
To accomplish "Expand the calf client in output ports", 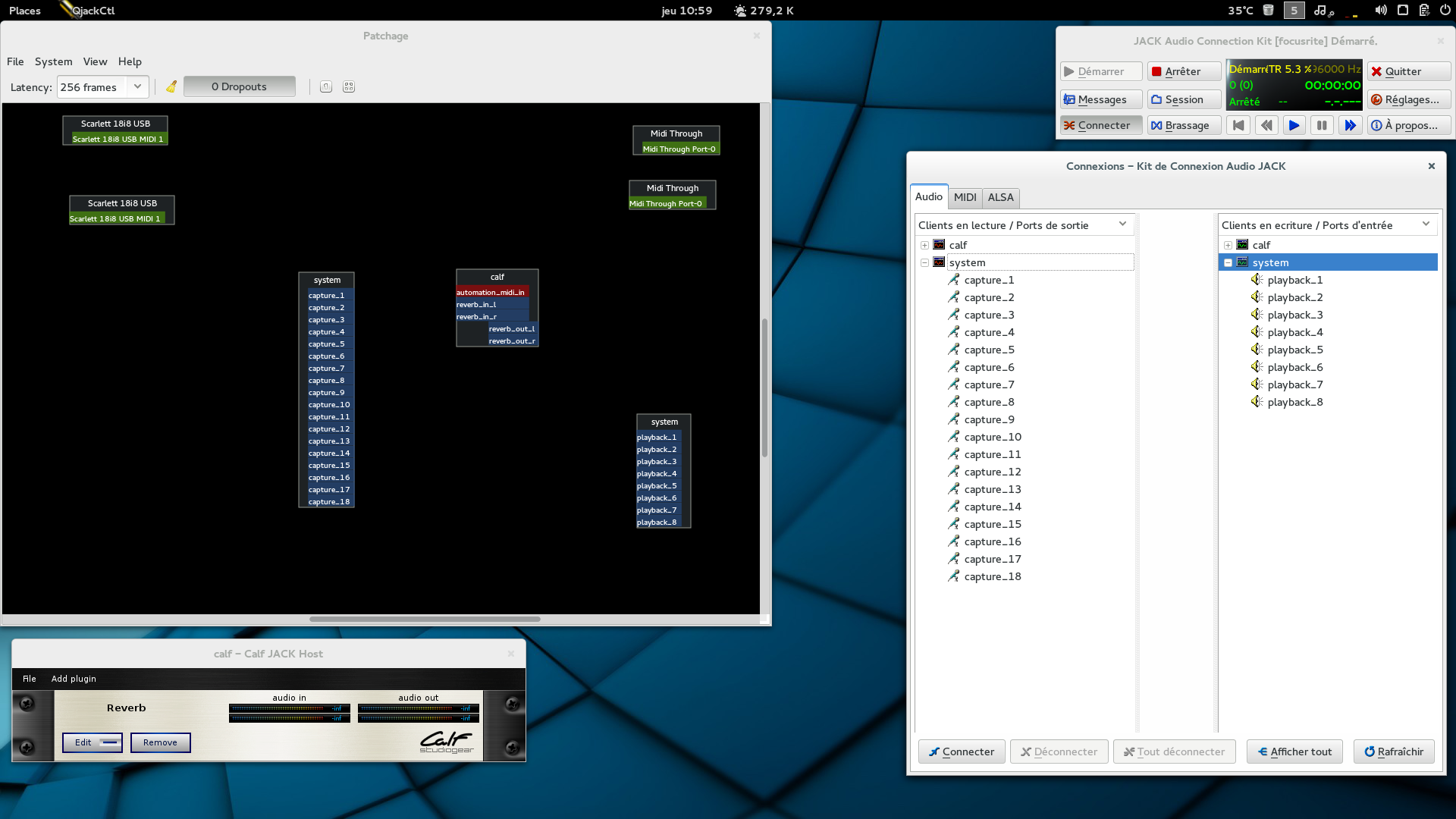I will tap(924, 245).
